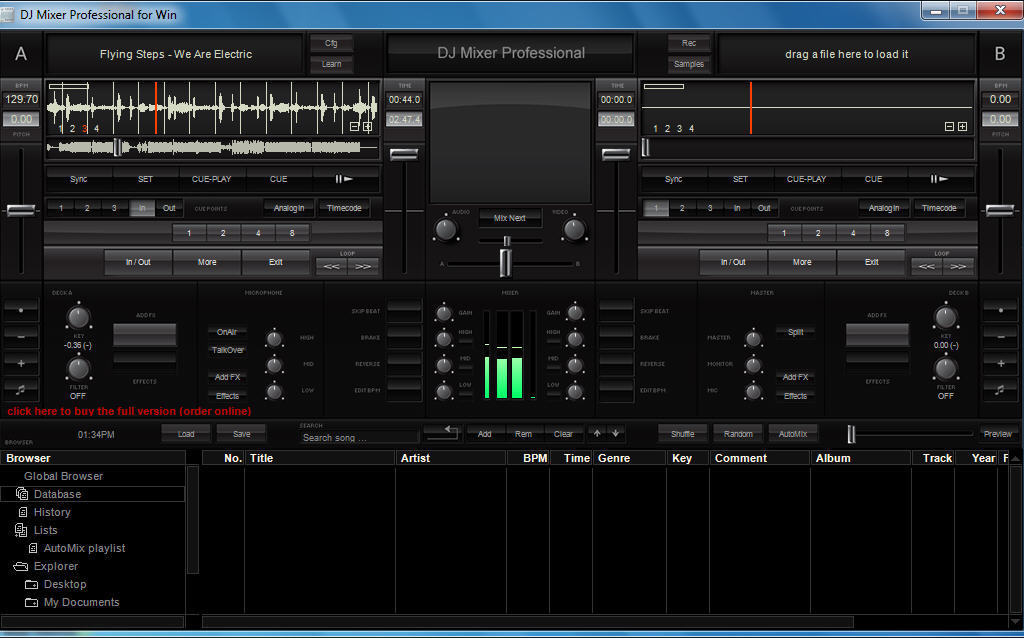Click the preview position slider near Preview

(851, 434)
